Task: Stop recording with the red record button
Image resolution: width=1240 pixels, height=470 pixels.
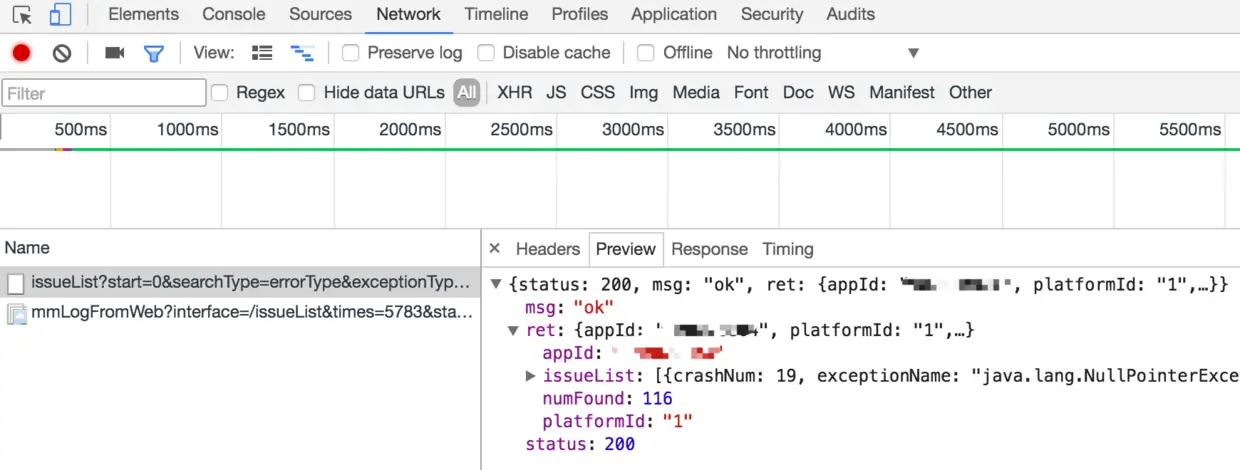Action: [21, 53]
